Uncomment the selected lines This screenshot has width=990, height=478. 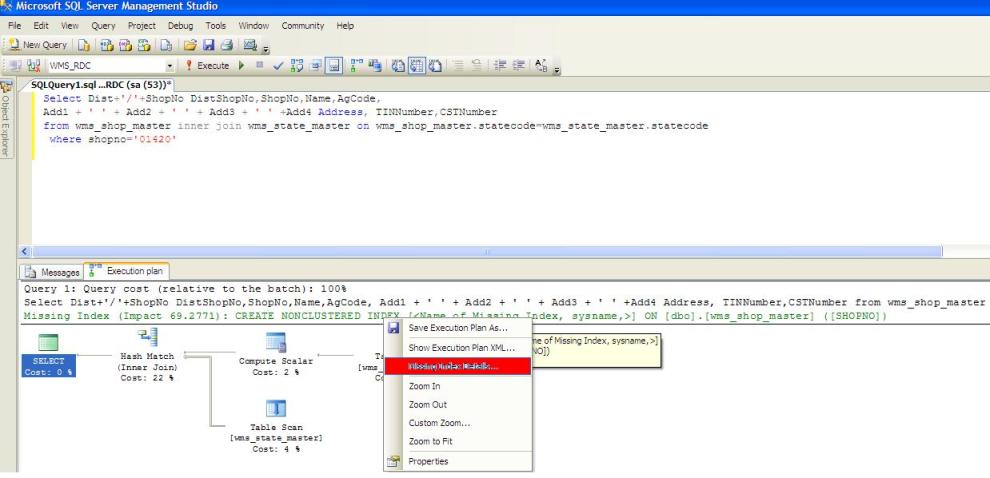click(x=477, y=66)
